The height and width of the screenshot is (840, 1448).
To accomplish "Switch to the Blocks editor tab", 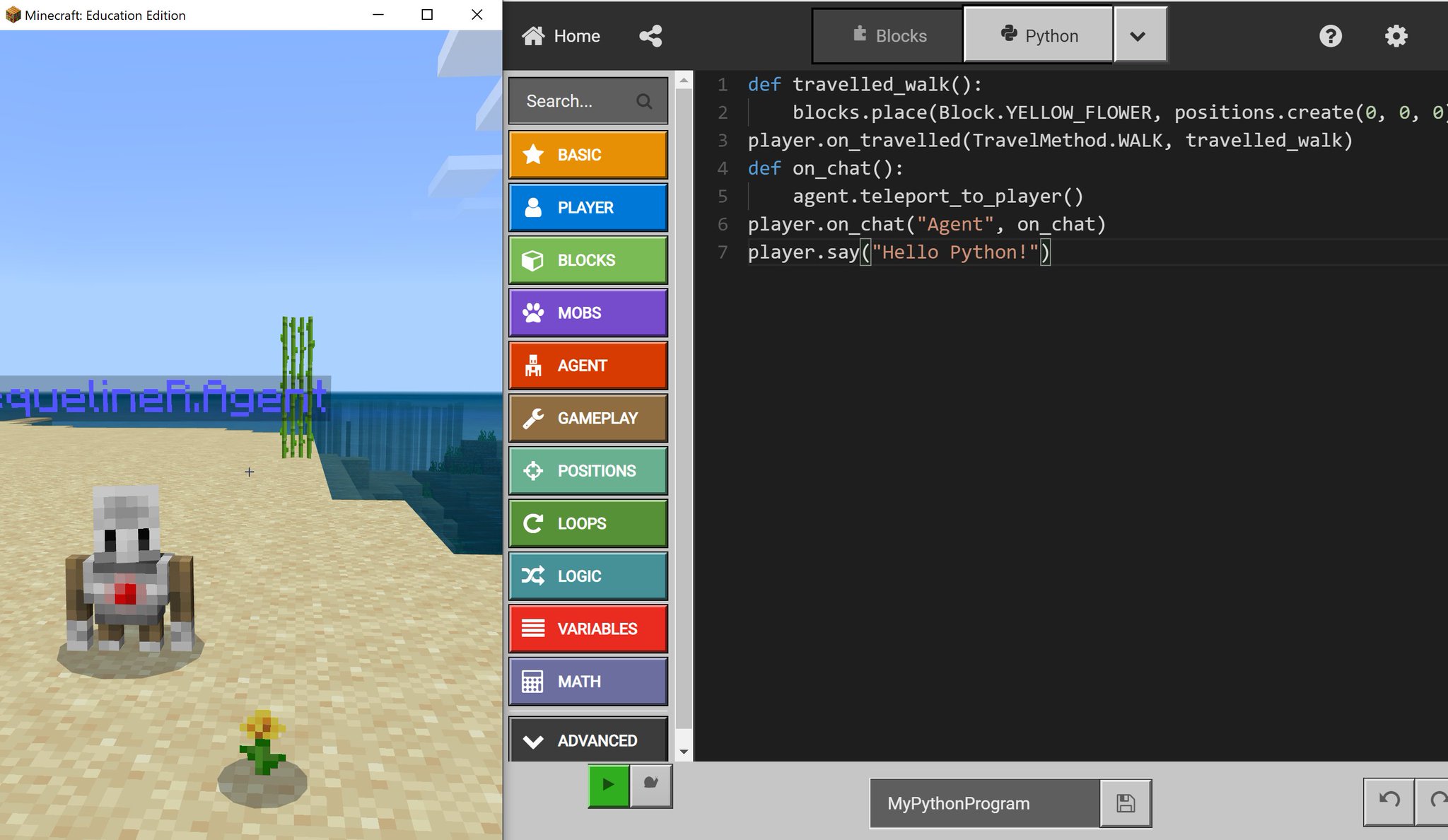I will point(889,36).
